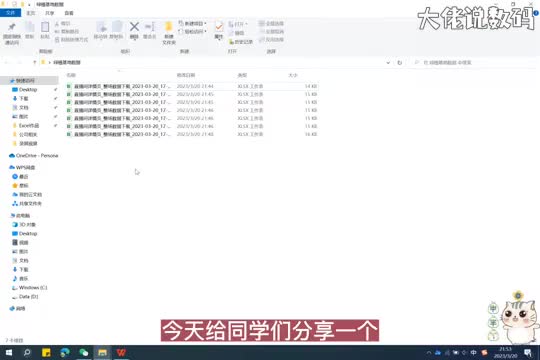Open the Customize Quick Access Toolbar arrow

(29, 4)
